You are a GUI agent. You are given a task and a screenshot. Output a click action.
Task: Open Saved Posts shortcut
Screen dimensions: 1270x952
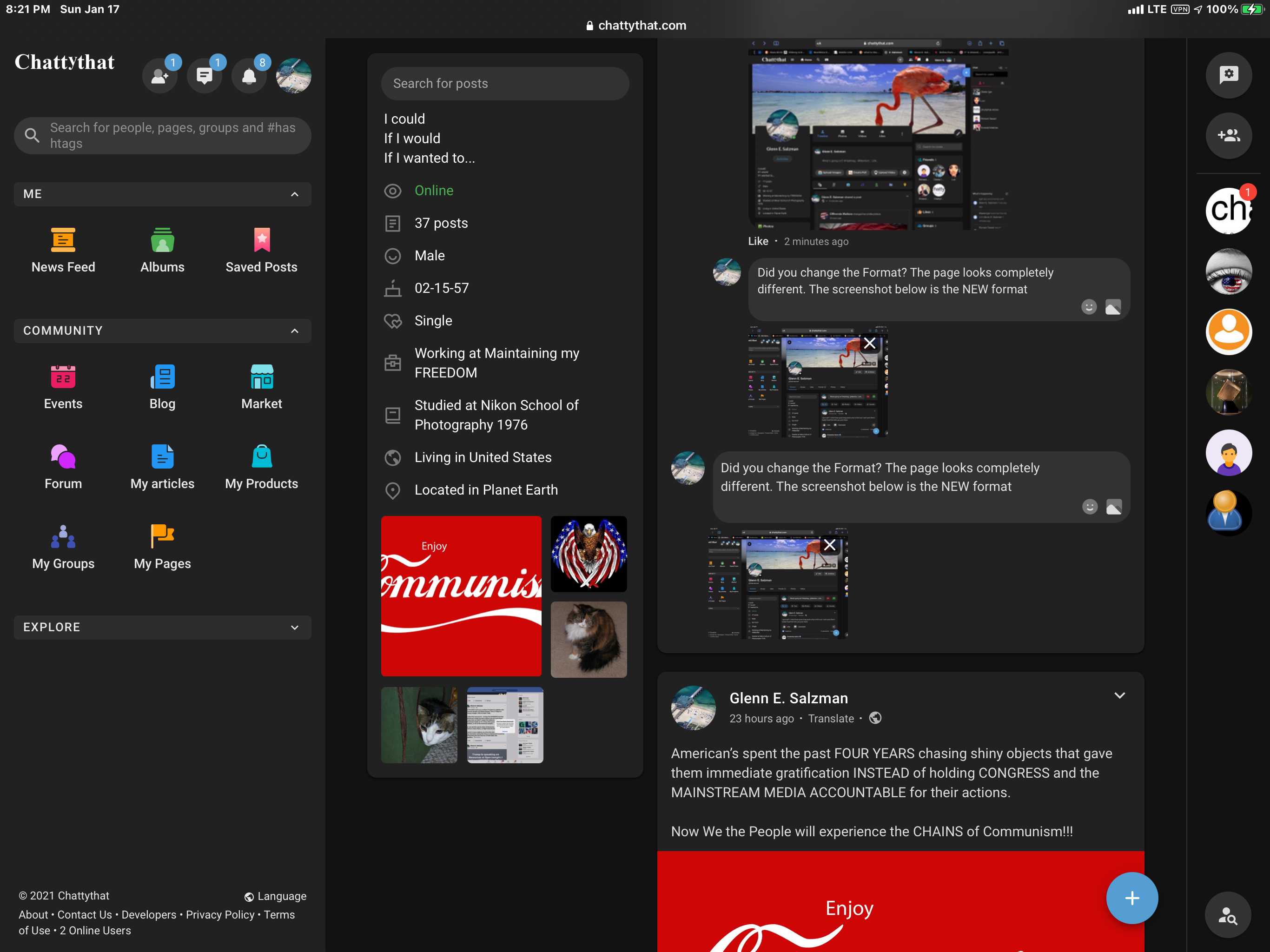[x=262, y=251]
